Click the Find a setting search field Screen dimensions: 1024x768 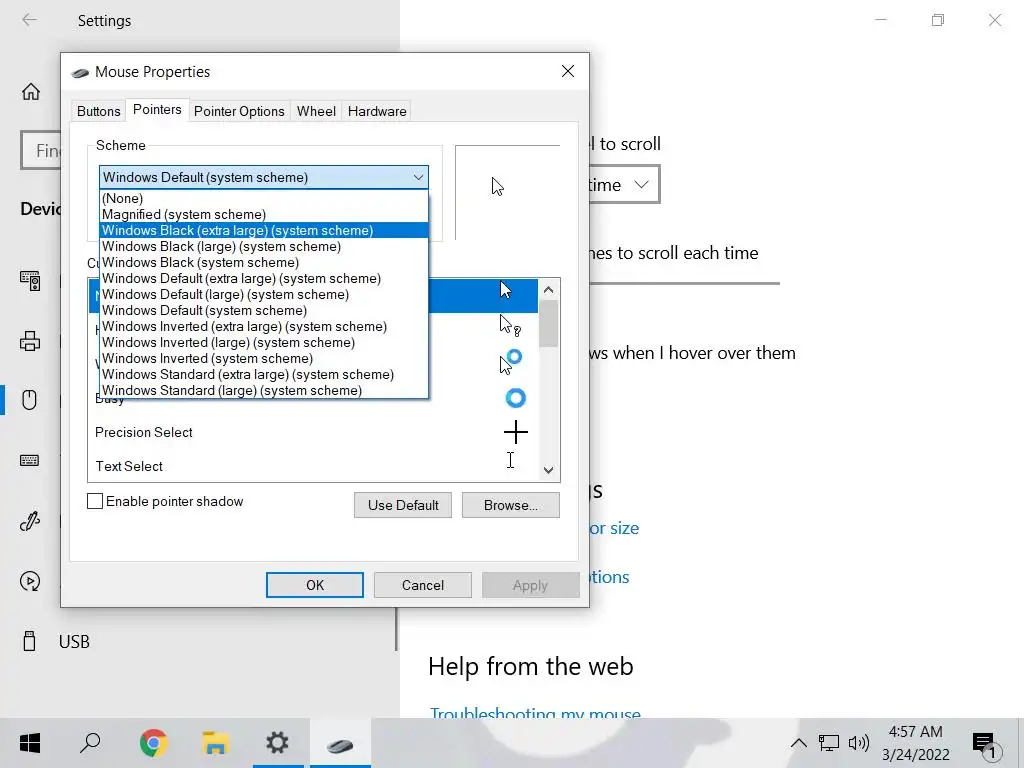click(41, 150)
